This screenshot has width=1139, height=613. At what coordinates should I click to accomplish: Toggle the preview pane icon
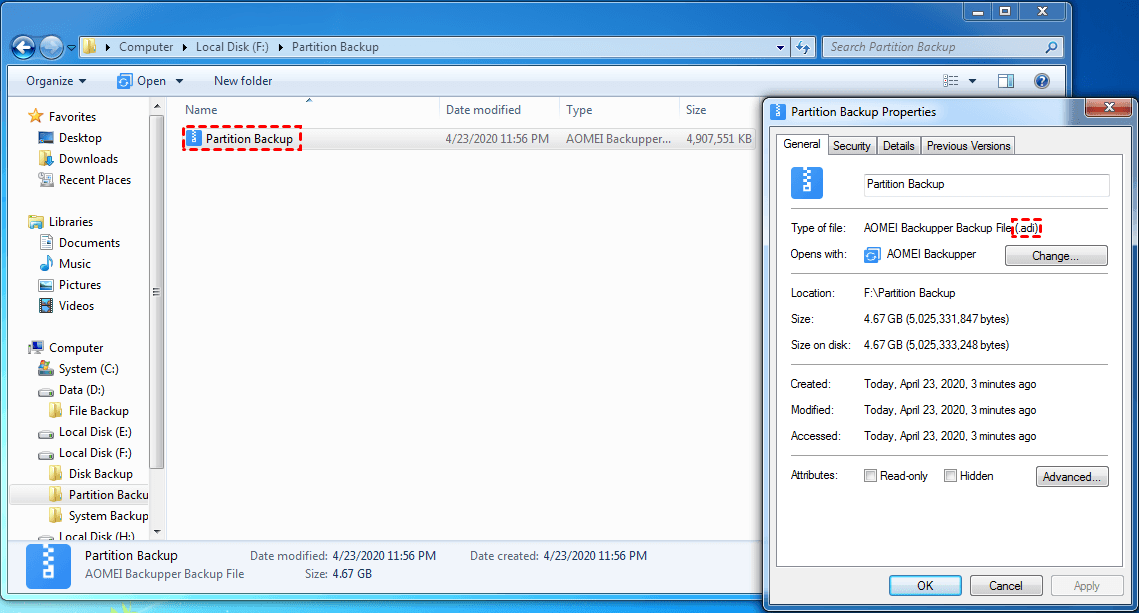pyautogui.click(x=1006, y=81)
